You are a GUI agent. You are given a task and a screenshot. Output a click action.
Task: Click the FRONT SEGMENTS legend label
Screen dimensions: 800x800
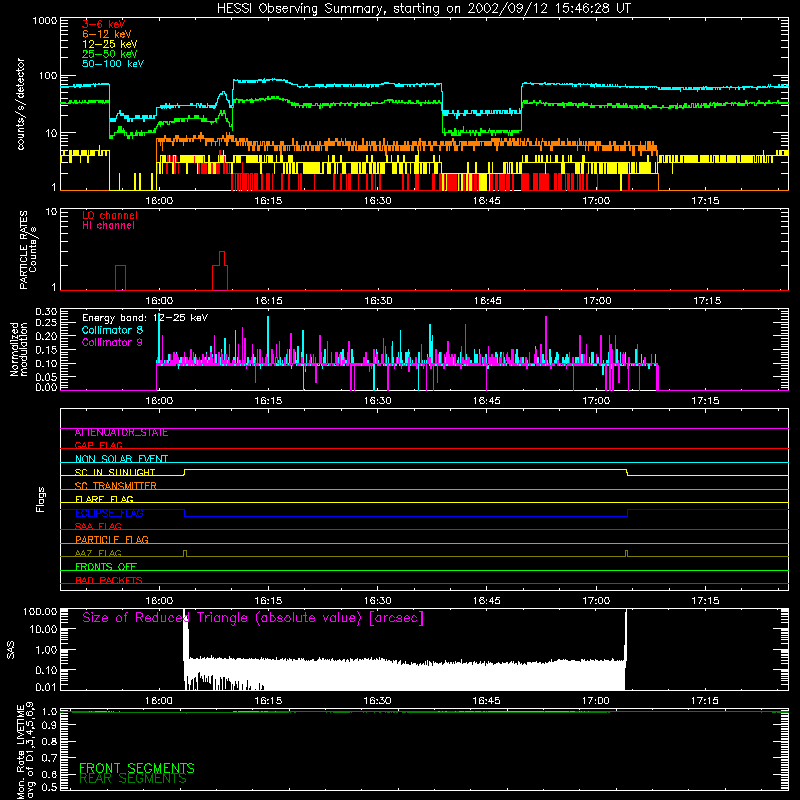pos(137,768)
